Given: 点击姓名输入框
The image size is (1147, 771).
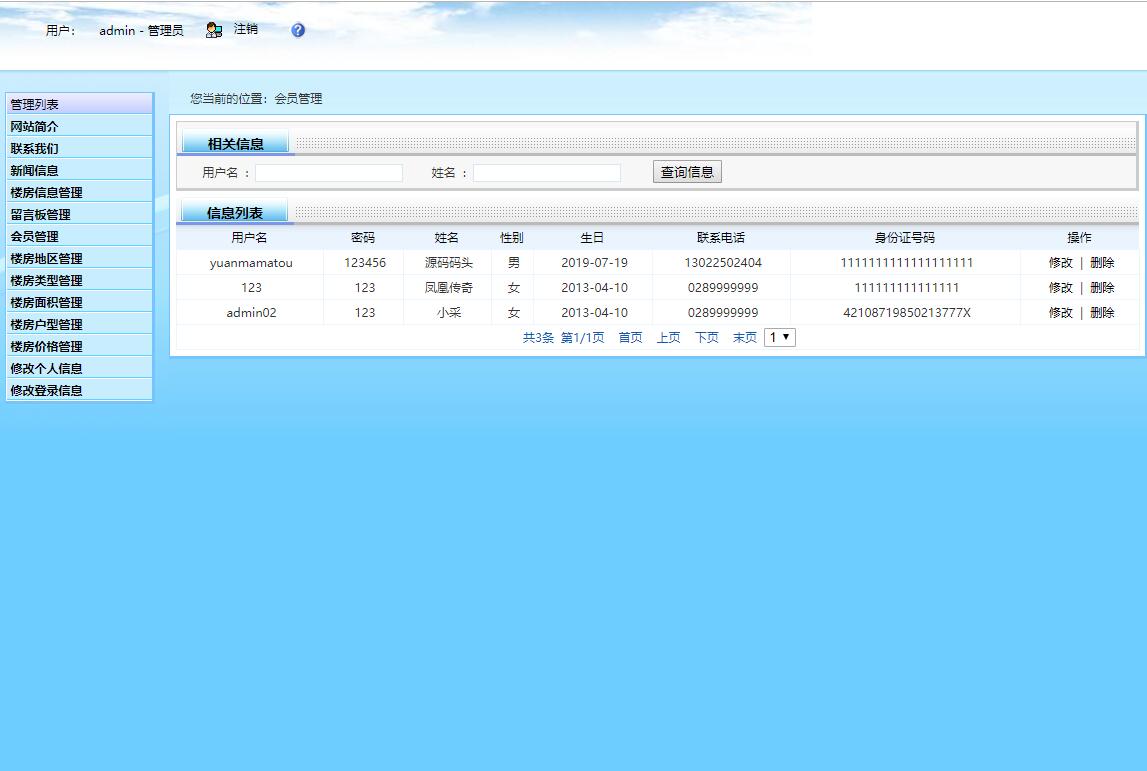Looking at the screenshot, I should point(547,171).
